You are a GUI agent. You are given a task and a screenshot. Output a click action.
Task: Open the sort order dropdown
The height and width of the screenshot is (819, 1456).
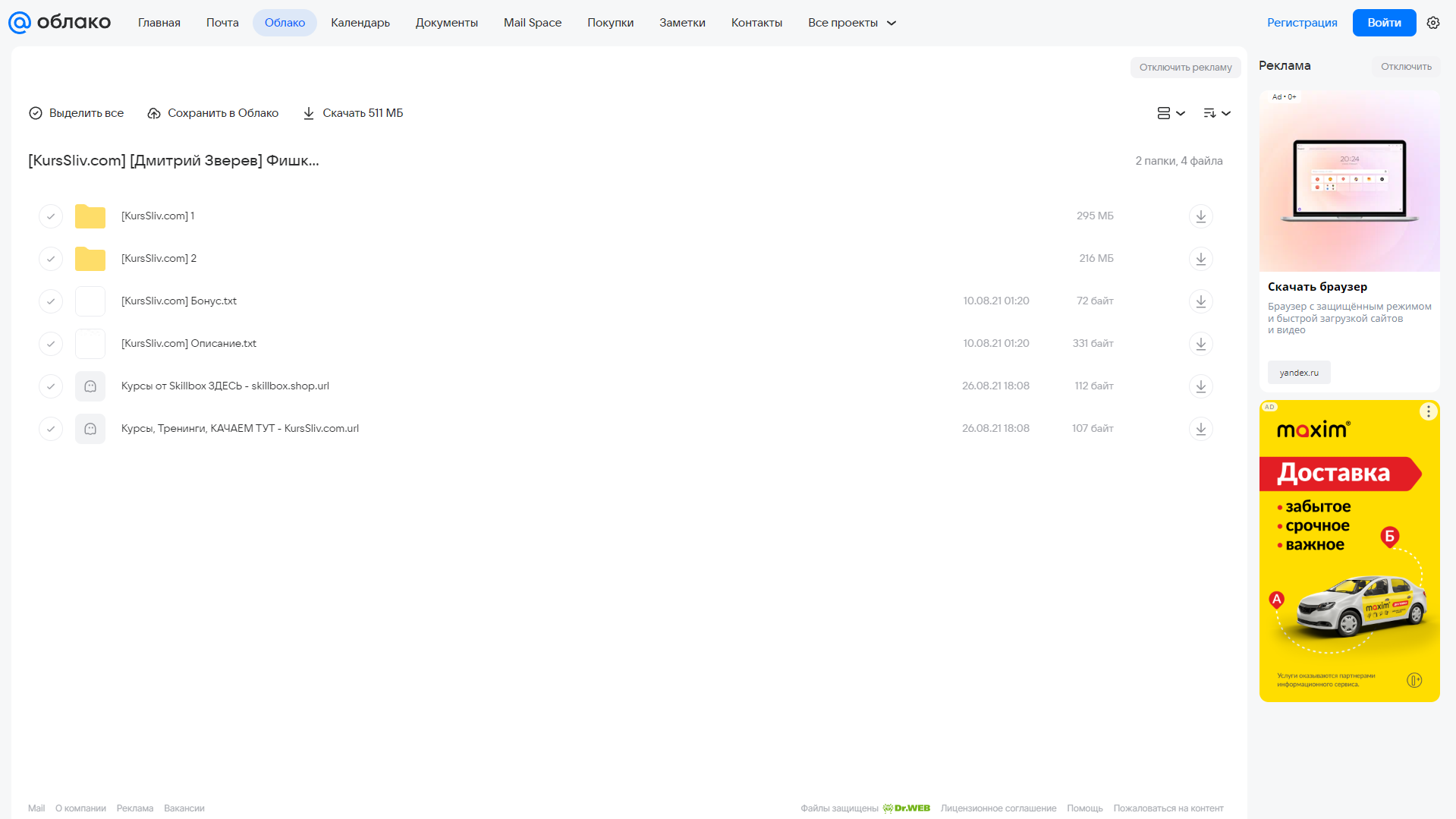pyautogui.click(x=1217, y=113)
